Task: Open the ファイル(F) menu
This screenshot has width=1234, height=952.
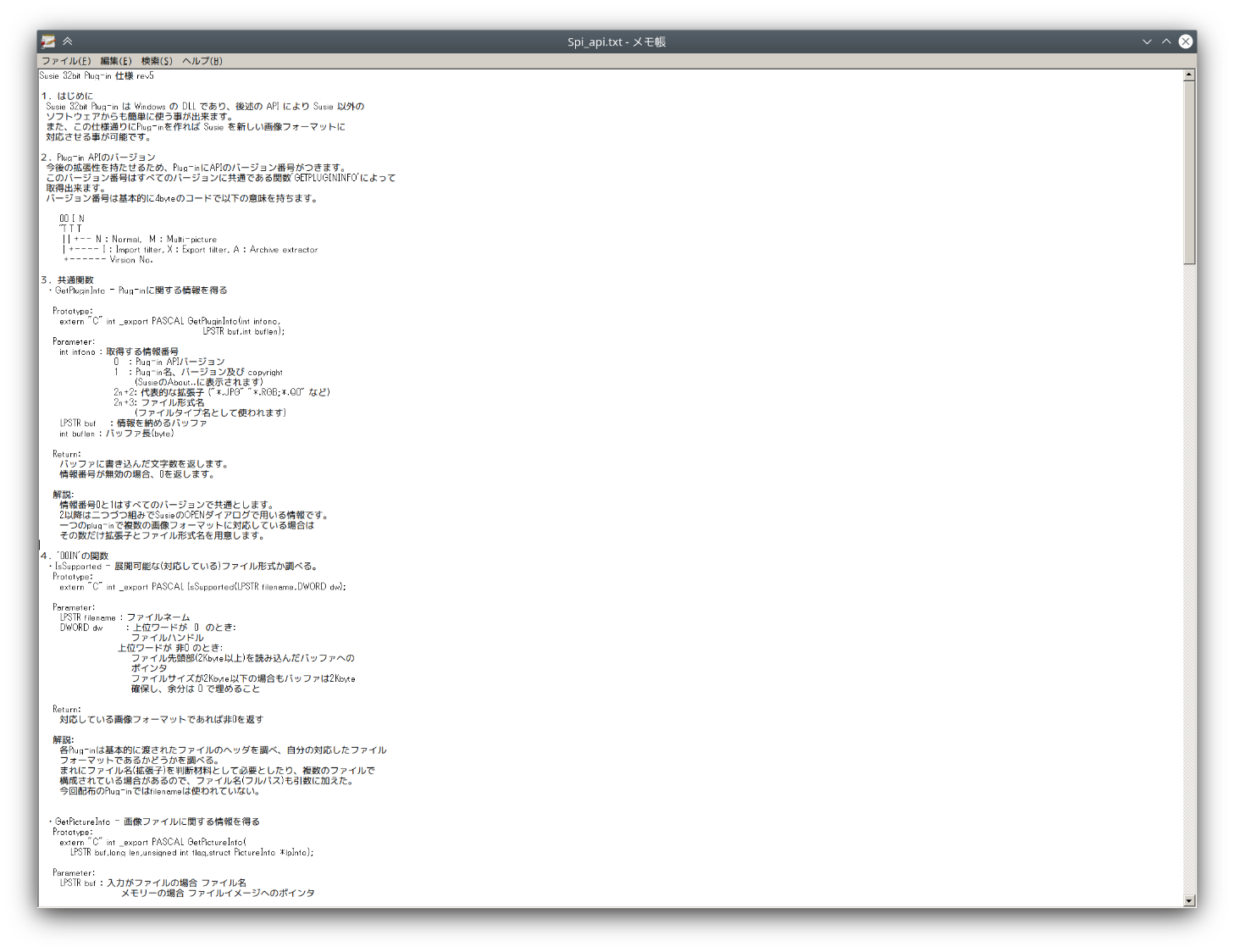Action: click(66, 61)
